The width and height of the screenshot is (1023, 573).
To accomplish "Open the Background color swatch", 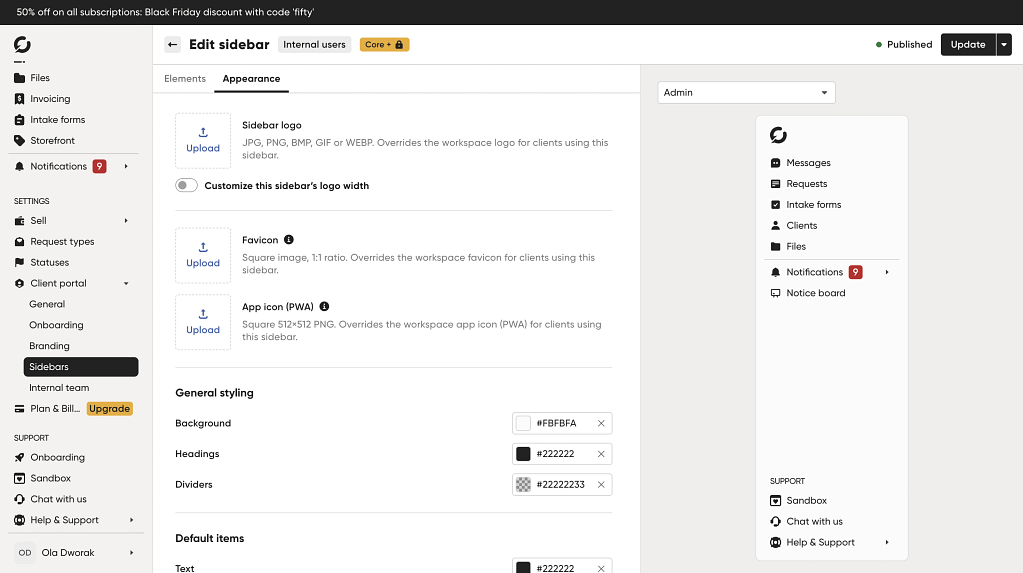I will (x=523, y=423).
